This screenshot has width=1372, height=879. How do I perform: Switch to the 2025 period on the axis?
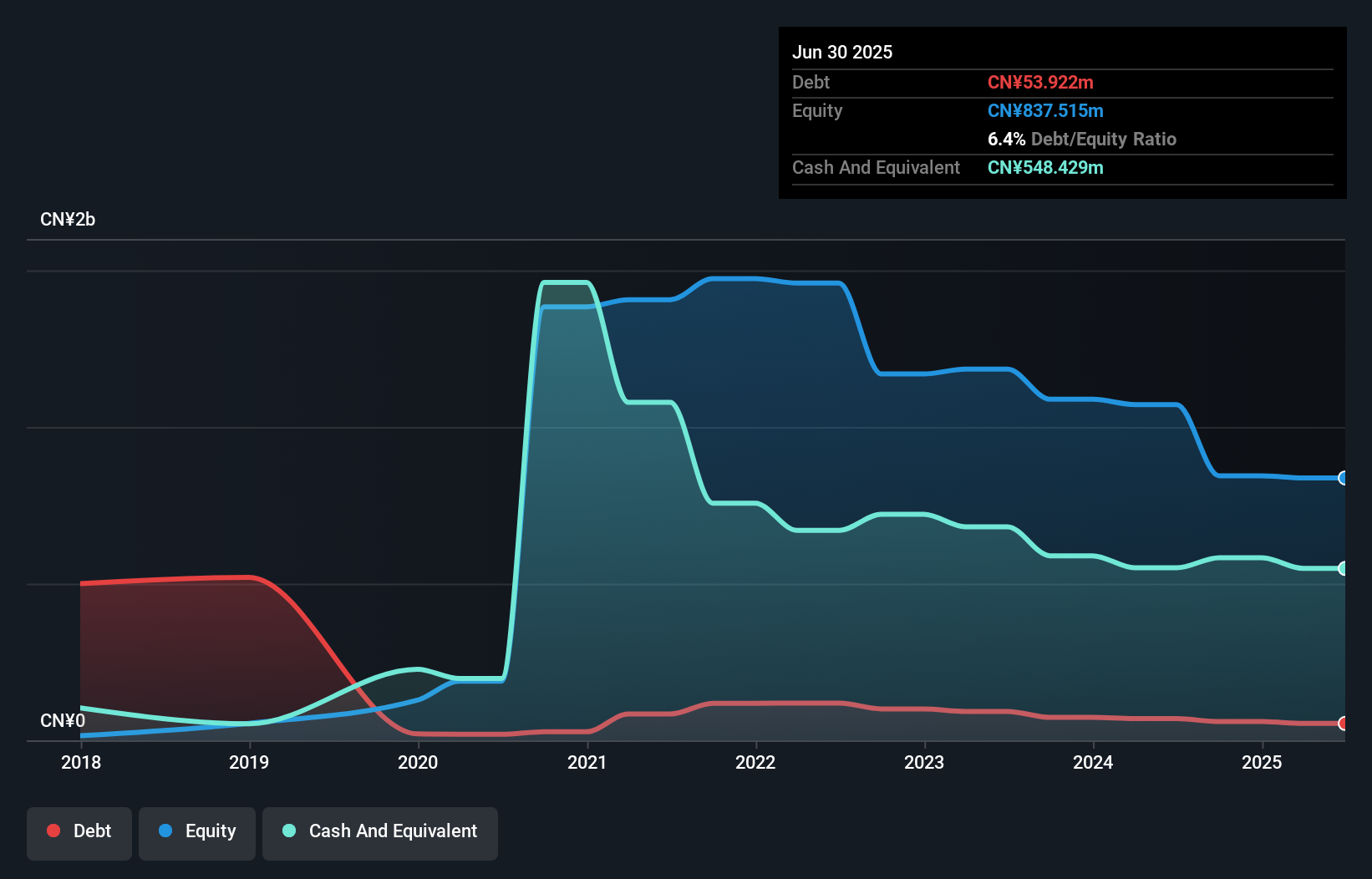point(1262,762)
